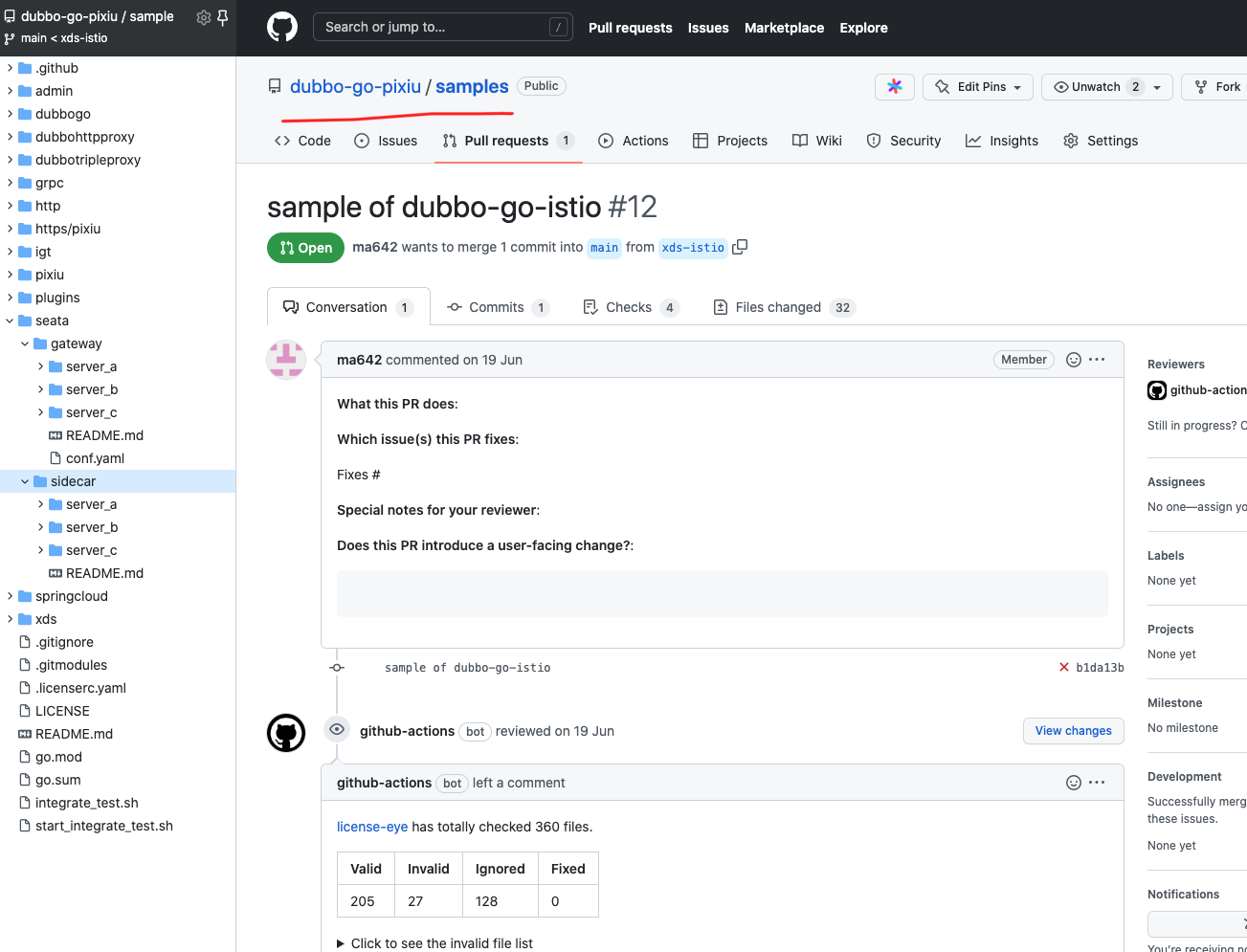Open ma642 username on the comment

click(359, 360)
